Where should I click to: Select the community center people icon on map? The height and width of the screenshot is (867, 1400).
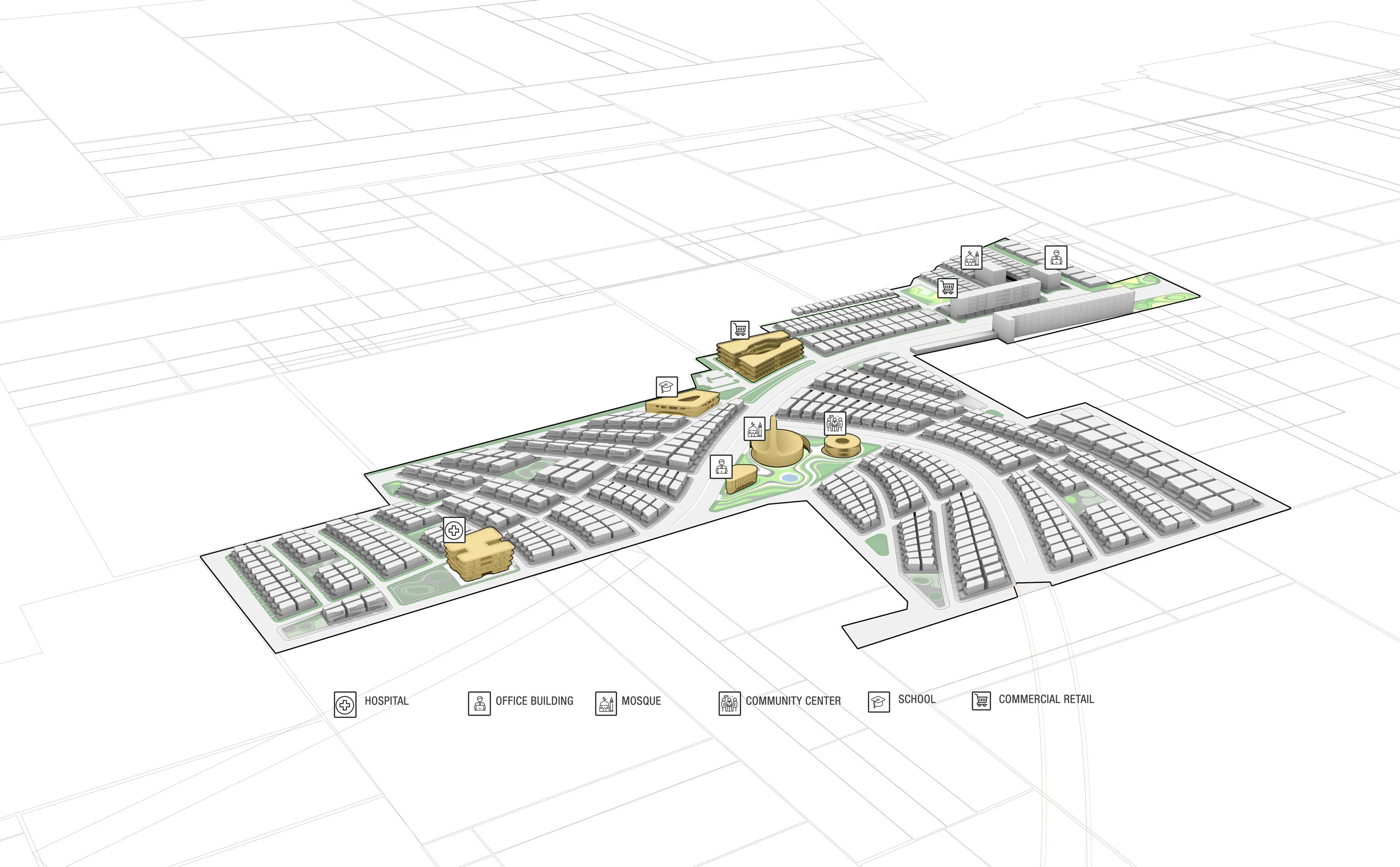(835, 423)
